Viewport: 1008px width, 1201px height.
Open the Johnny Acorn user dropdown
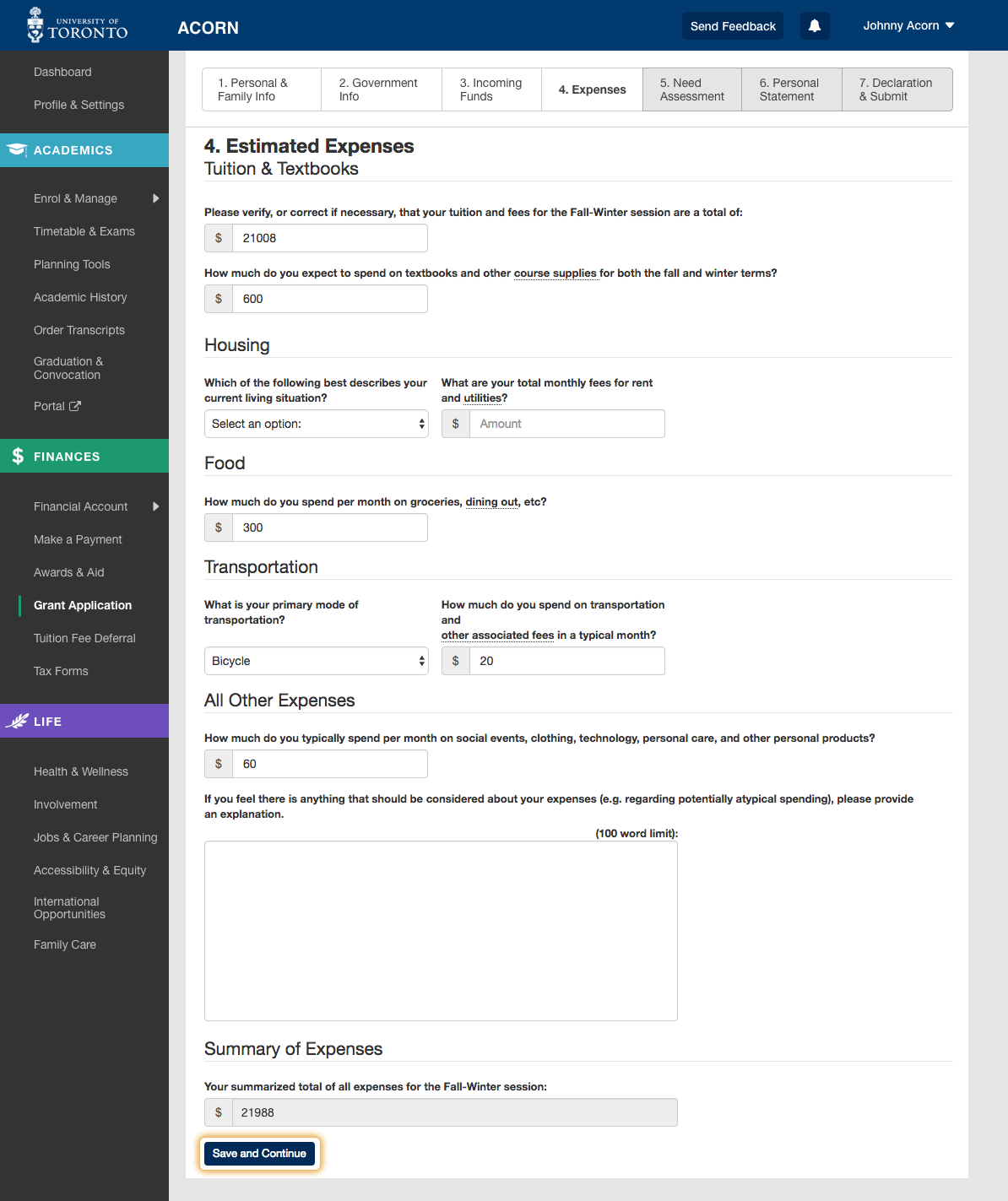click(908, 25)
